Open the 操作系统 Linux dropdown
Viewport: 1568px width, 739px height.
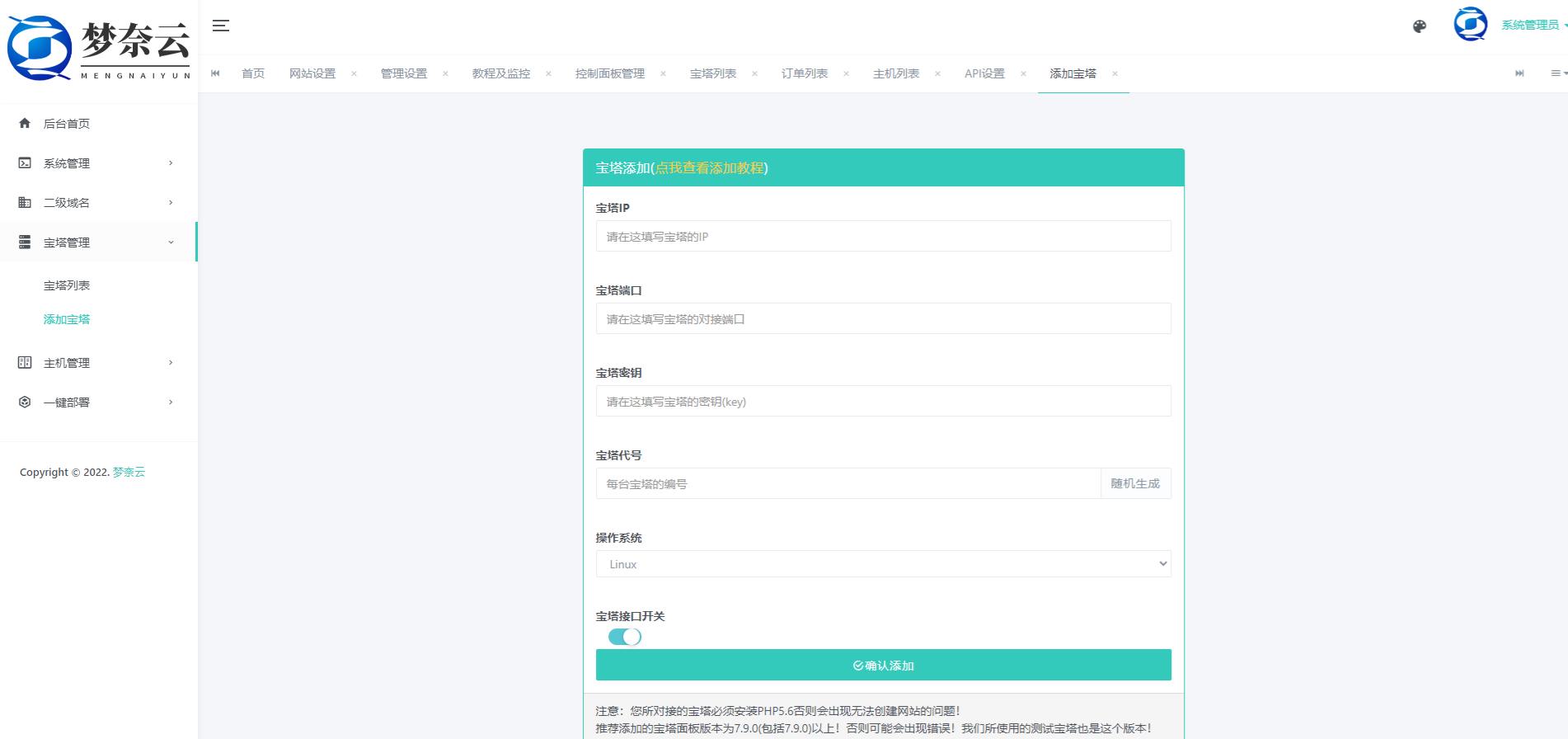coord(883,564)
